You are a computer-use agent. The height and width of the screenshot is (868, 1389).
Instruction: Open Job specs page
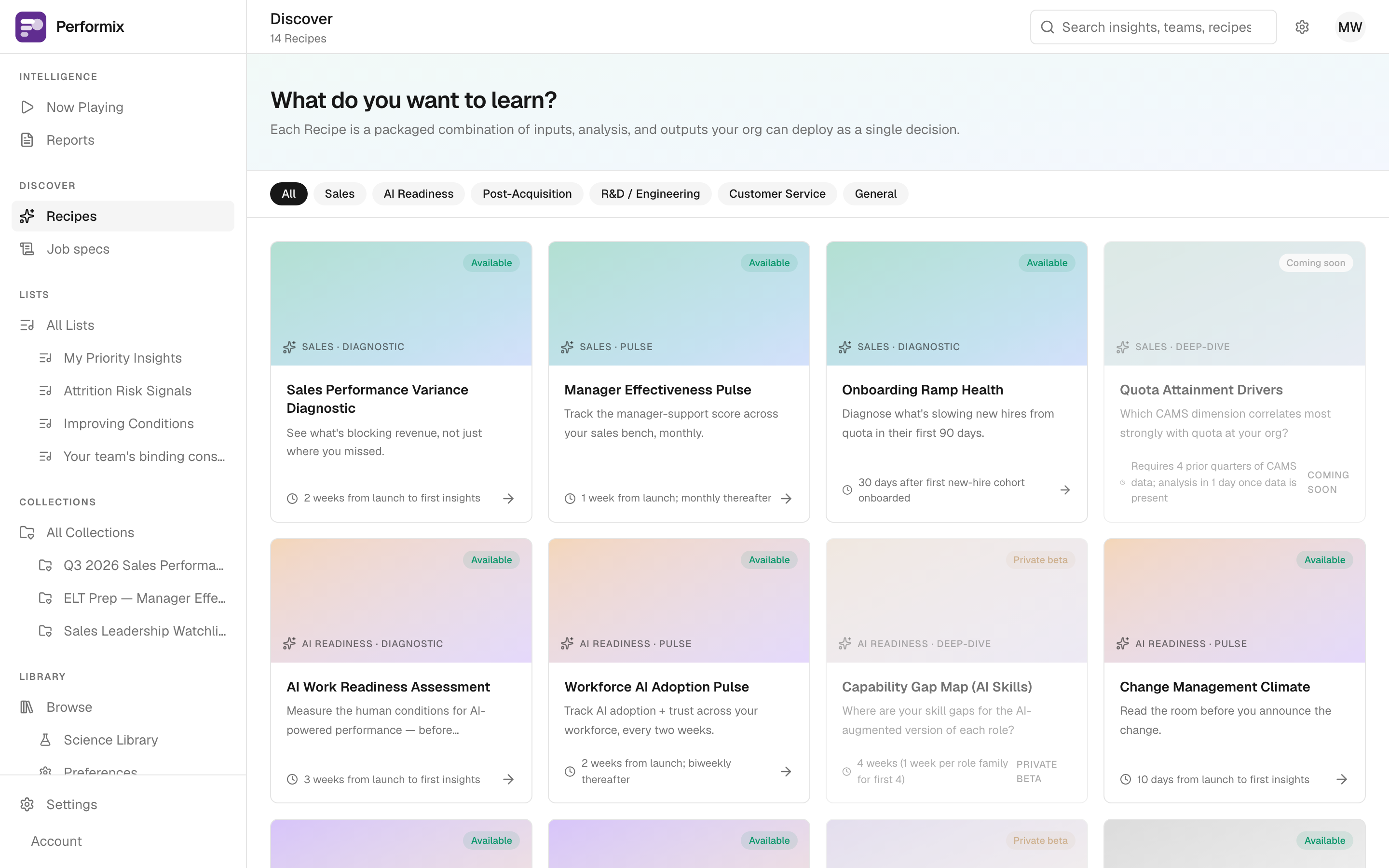pos(123,249)
